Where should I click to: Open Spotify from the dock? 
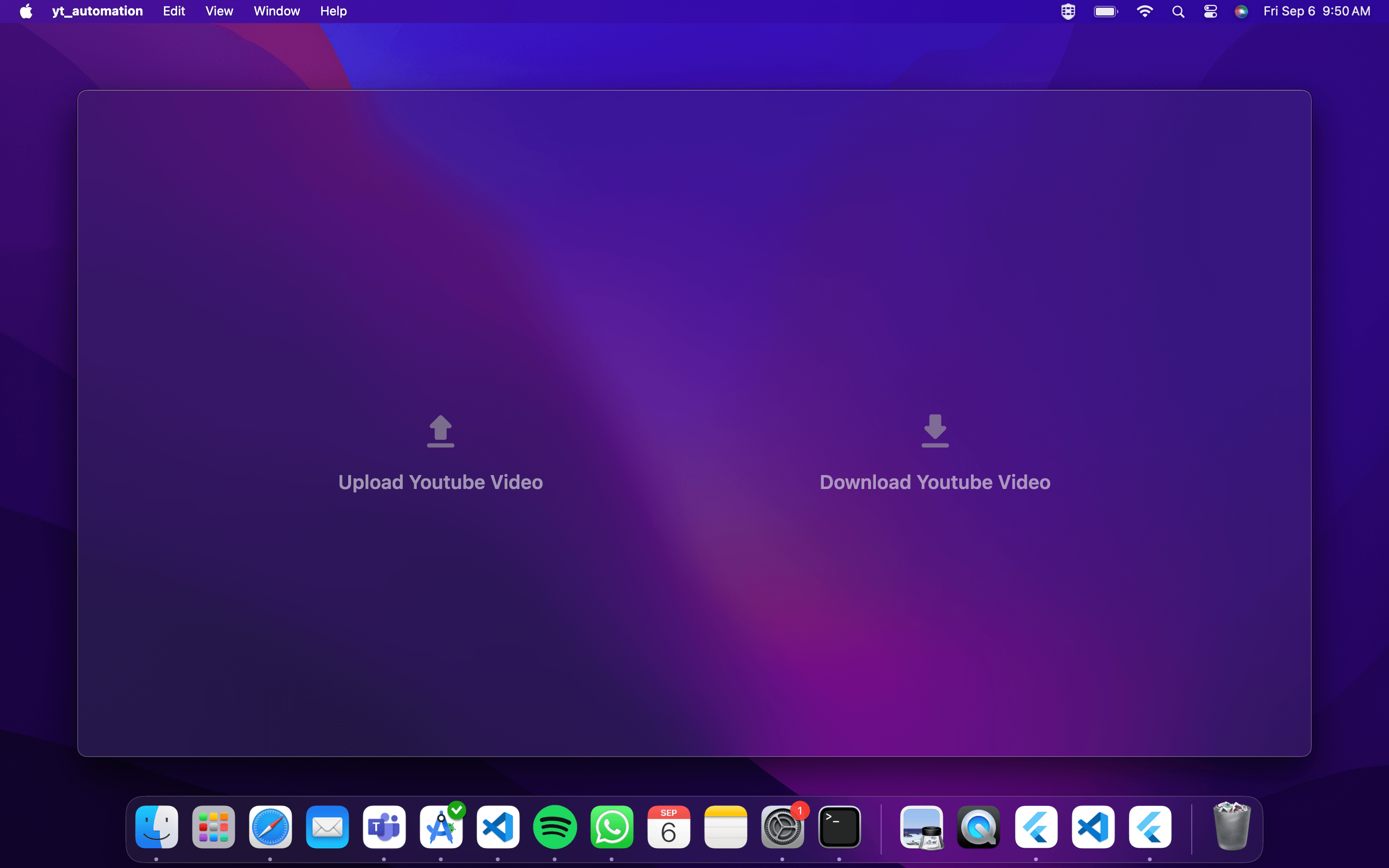coord(555,827)
